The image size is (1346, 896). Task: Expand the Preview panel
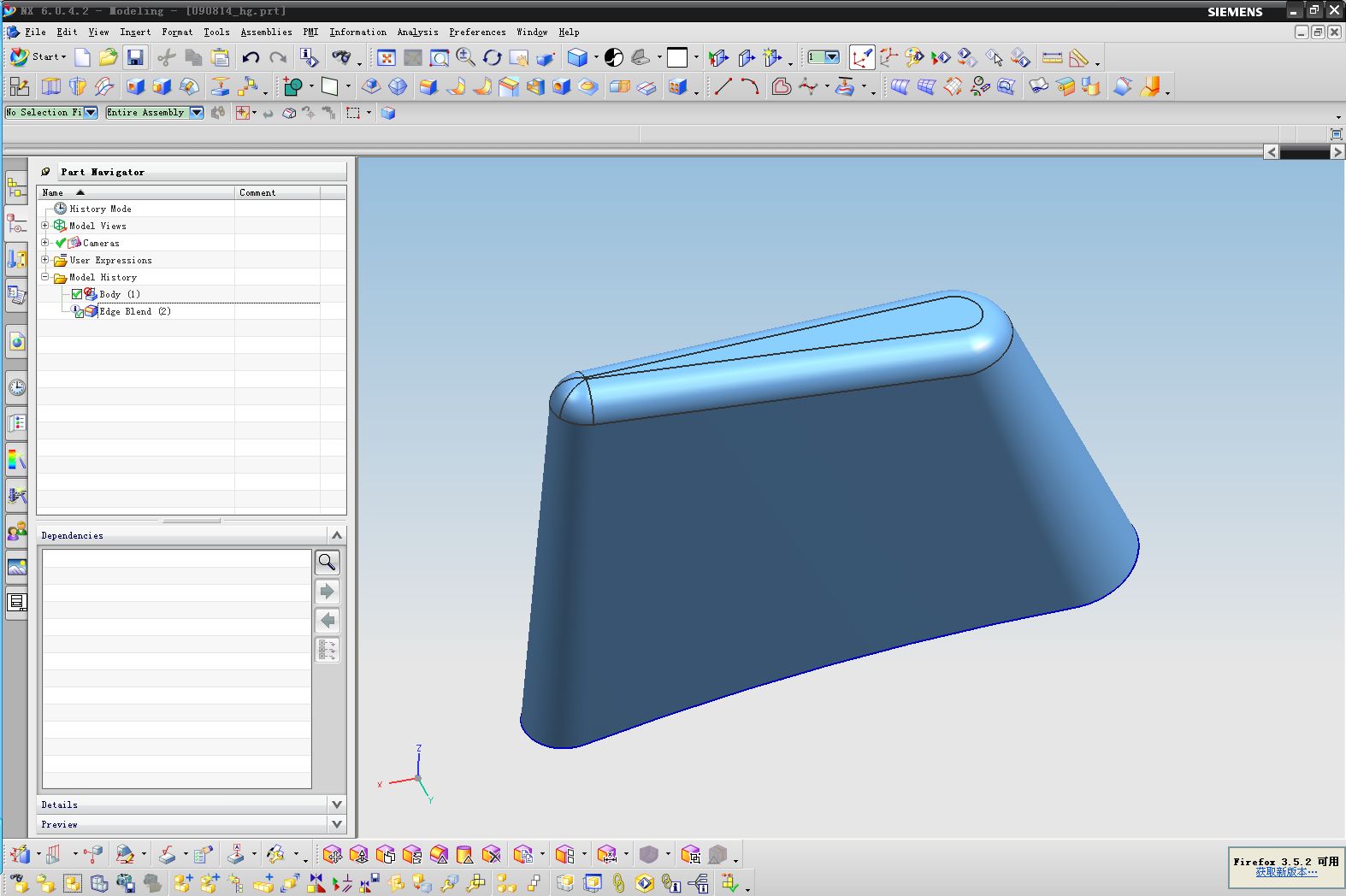click(x=337, y=824)
